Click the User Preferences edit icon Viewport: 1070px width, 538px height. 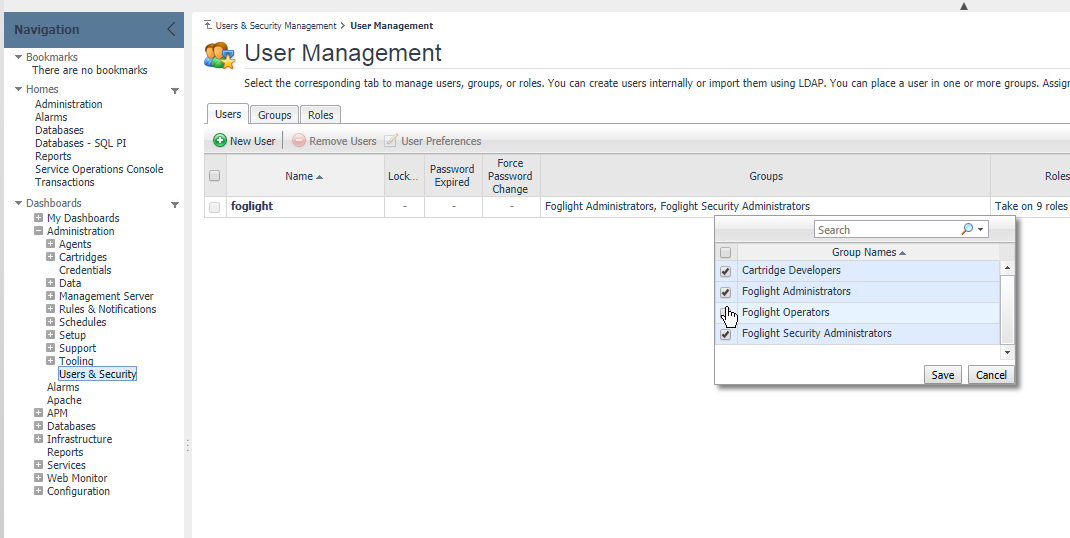[391, 141]
